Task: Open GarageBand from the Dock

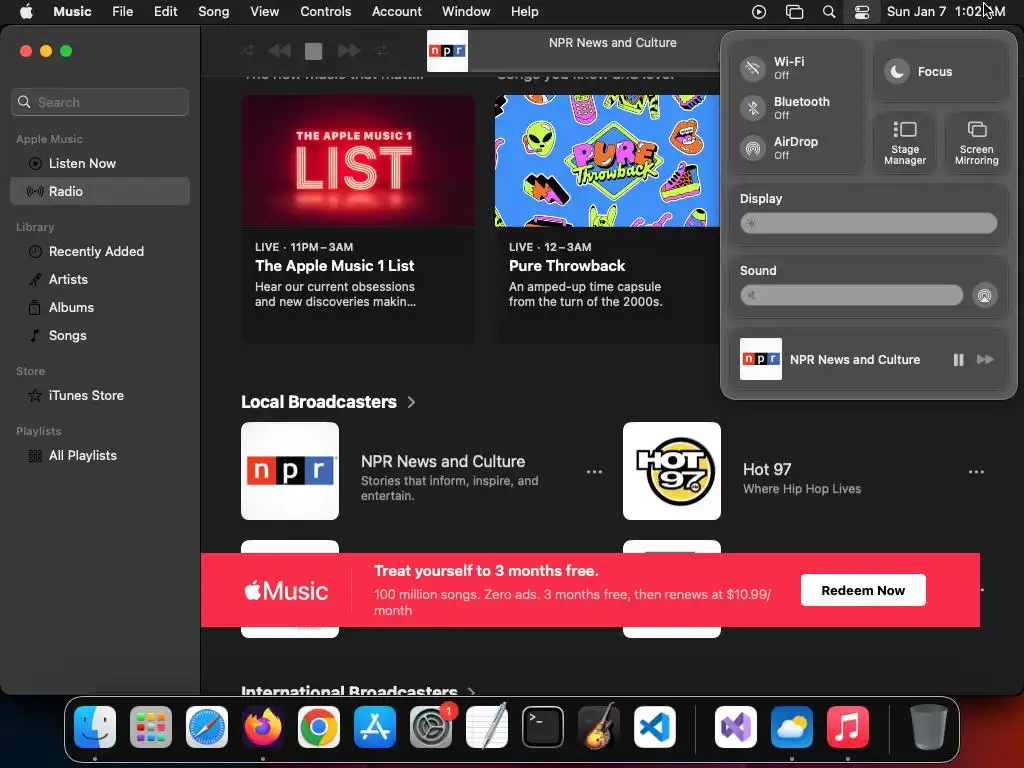Action: pyautogui.click(x=599, y=727)
